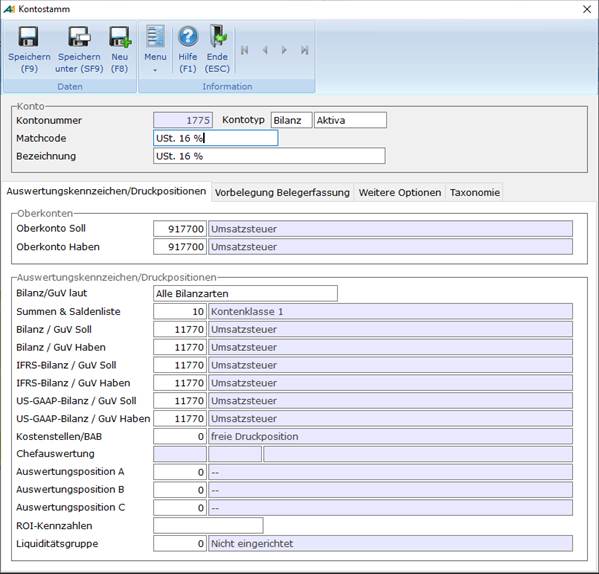Click Auswertungsposition B number field
The width and height of the screenshot is (599, 574).
point(180,490)
